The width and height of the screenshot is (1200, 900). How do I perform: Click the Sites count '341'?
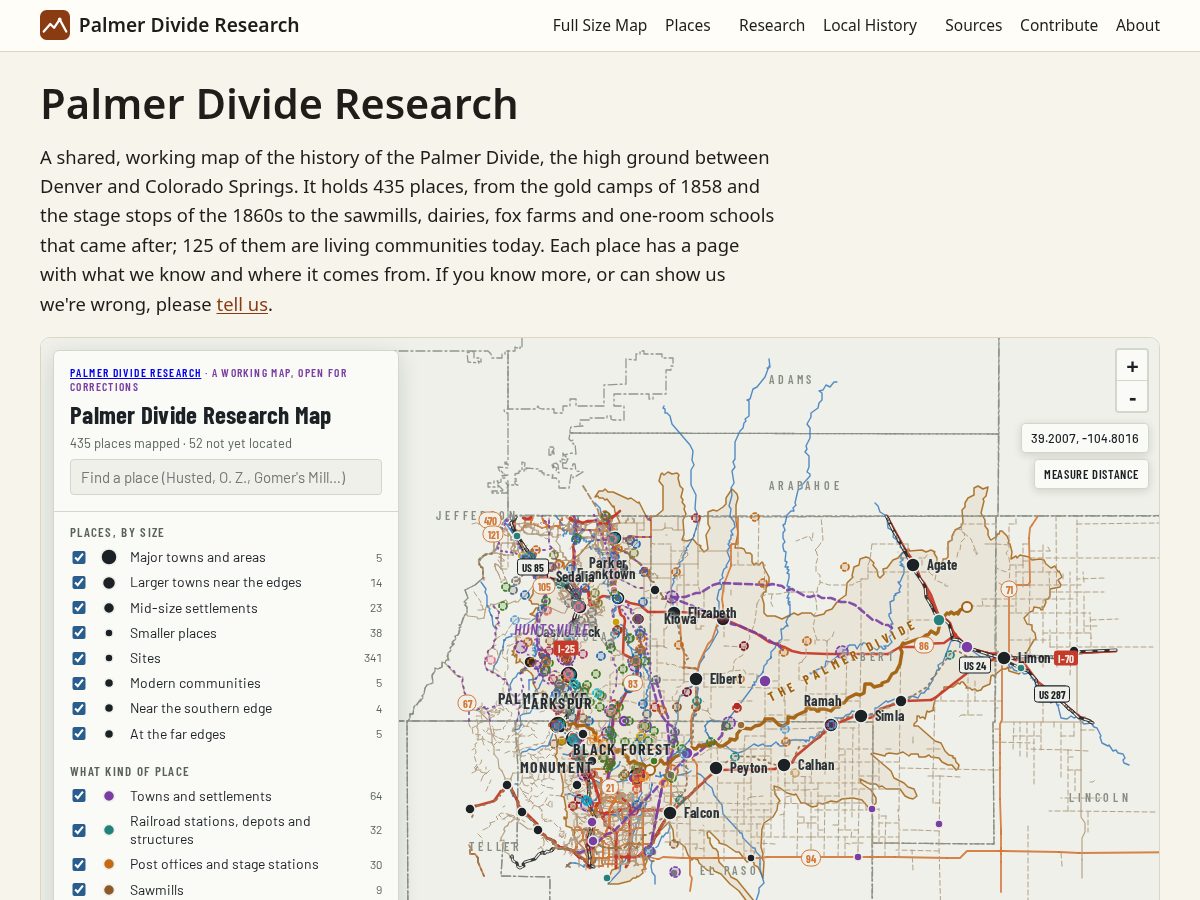pos(373,658)
